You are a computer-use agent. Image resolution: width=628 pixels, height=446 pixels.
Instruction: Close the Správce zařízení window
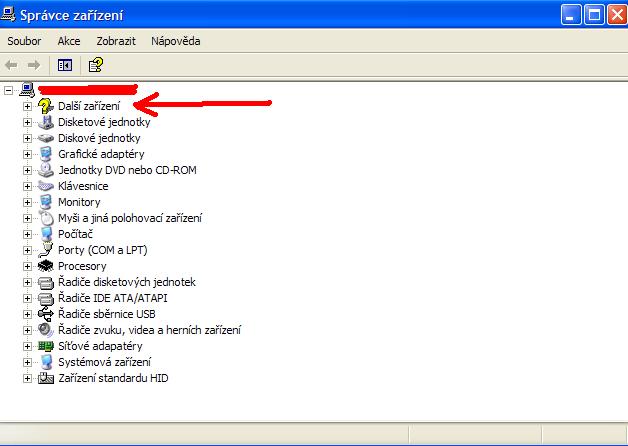pos(618,15)
